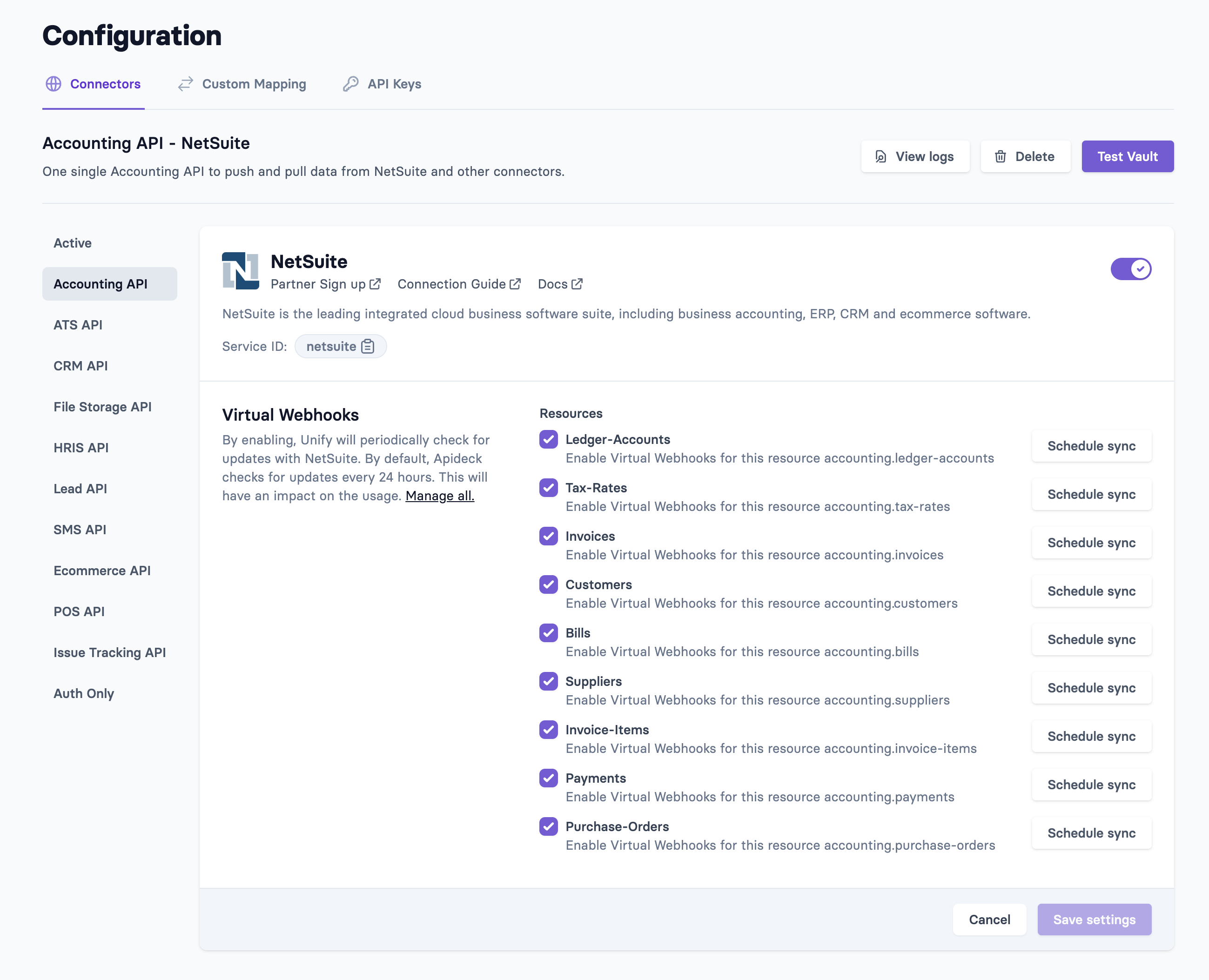The image size is (1209, 980).
Task: Schedule sync for Purchase-Orders
Action: [x=1091, y=833]
